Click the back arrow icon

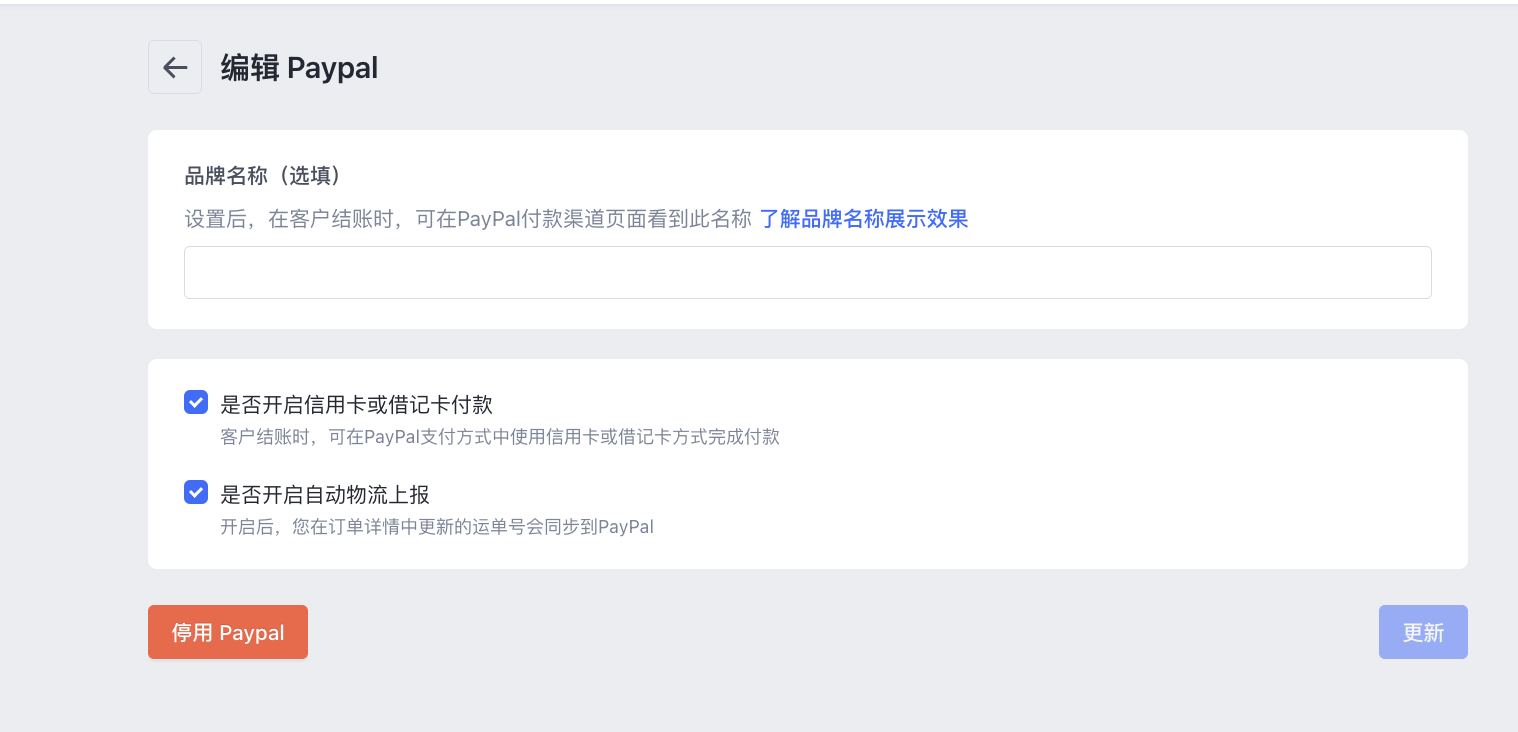tap(175, 67)
